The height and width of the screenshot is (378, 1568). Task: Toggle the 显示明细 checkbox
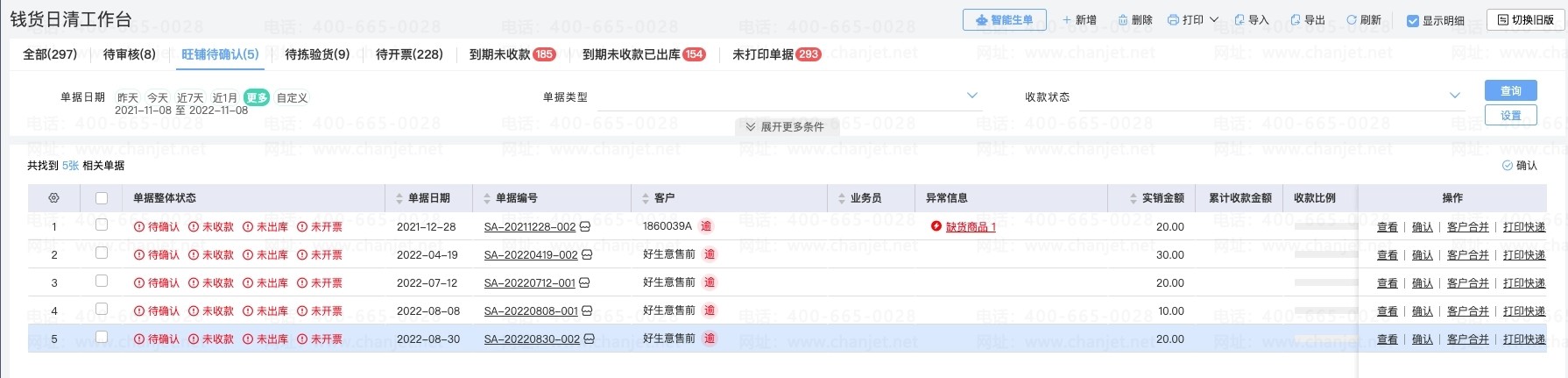pyautogui.click(x=1412, y=20)
